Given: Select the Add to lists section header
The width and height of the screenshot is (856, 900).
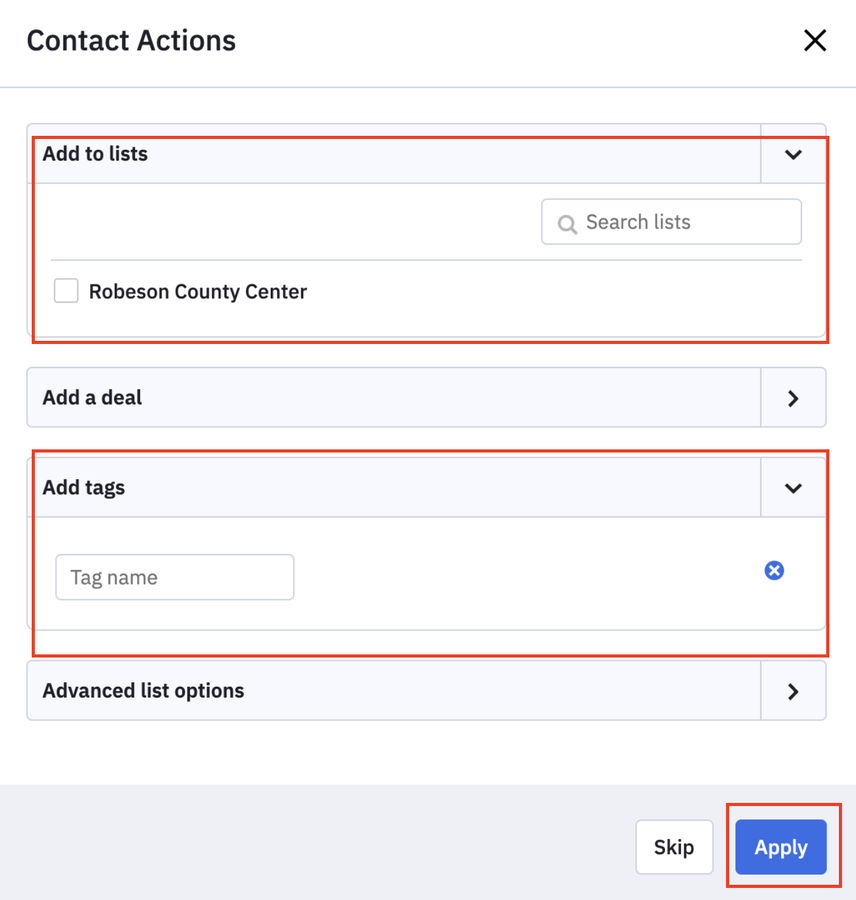Looking at the screenshot, I should [400, 155].
